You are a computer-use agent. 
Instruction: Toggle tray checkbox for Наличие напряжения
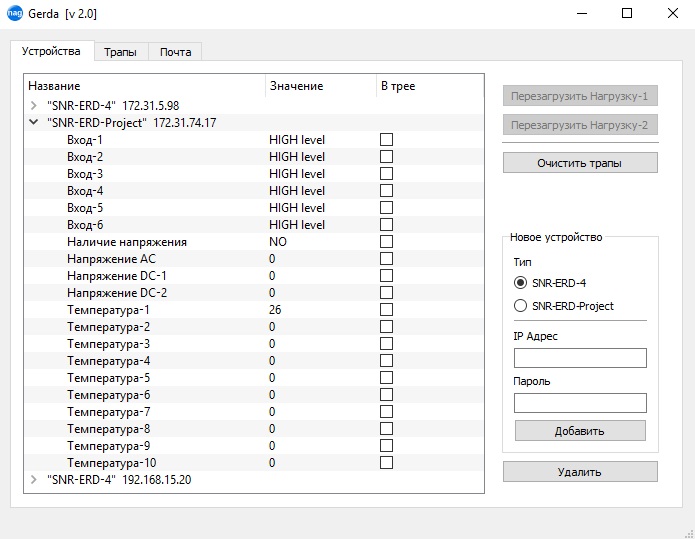tap(386, 242)
